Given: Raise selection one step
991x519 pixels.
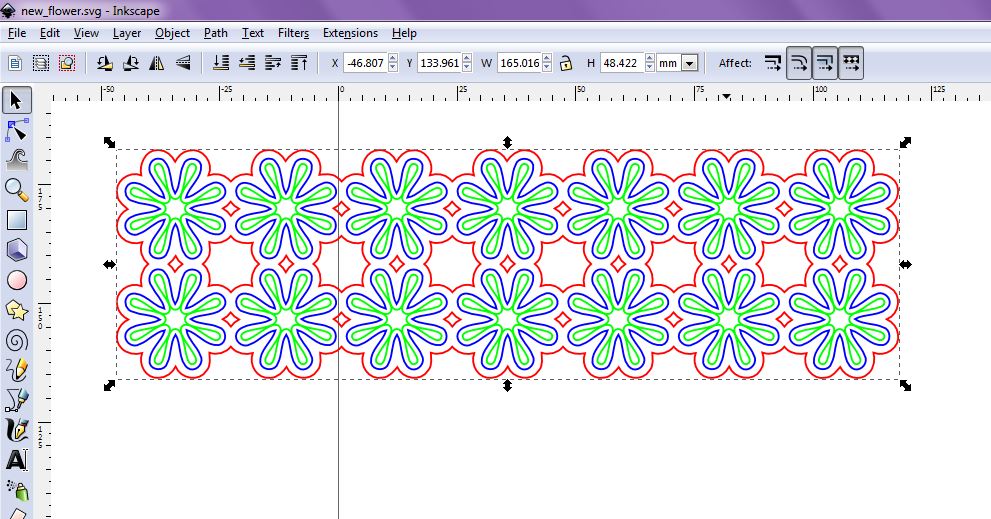Looking at the screenshot, I should pos(272,63).
